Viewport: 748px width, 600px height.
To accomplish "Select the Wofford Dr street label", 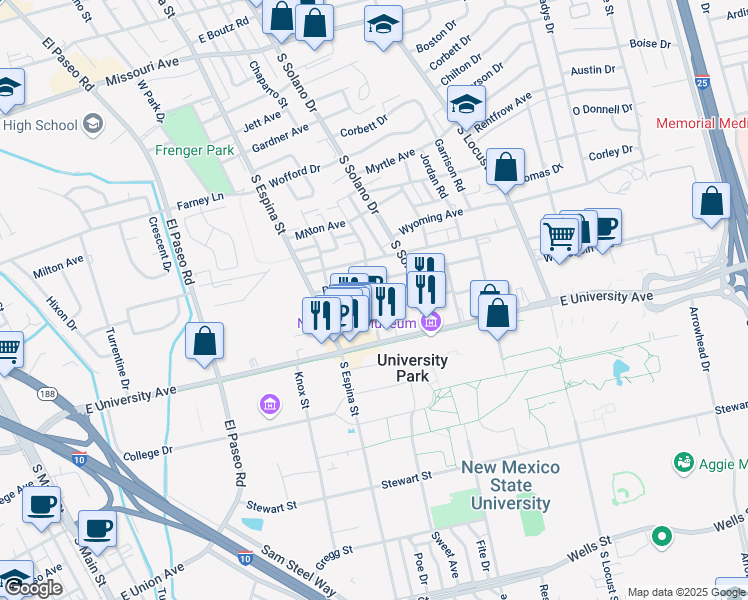I will tap(294, 176).
